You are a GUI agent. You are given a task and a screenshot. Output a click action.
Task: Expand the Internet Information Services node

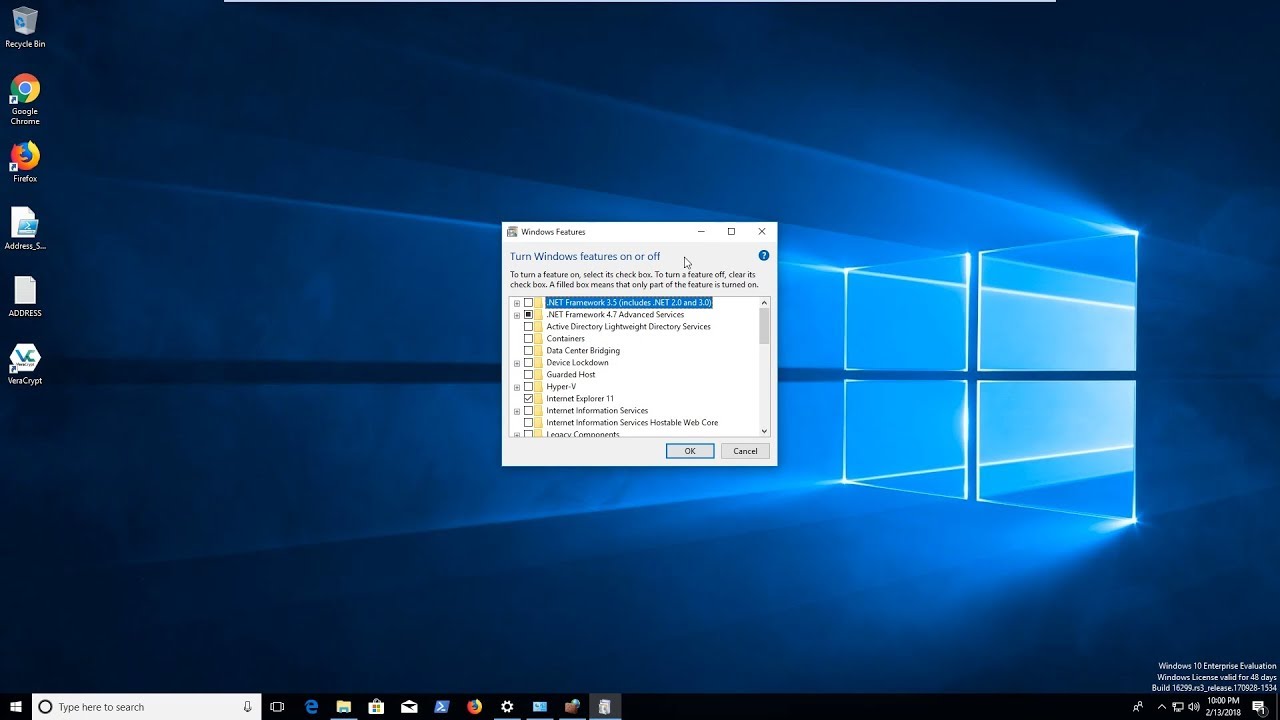[517, 411]
